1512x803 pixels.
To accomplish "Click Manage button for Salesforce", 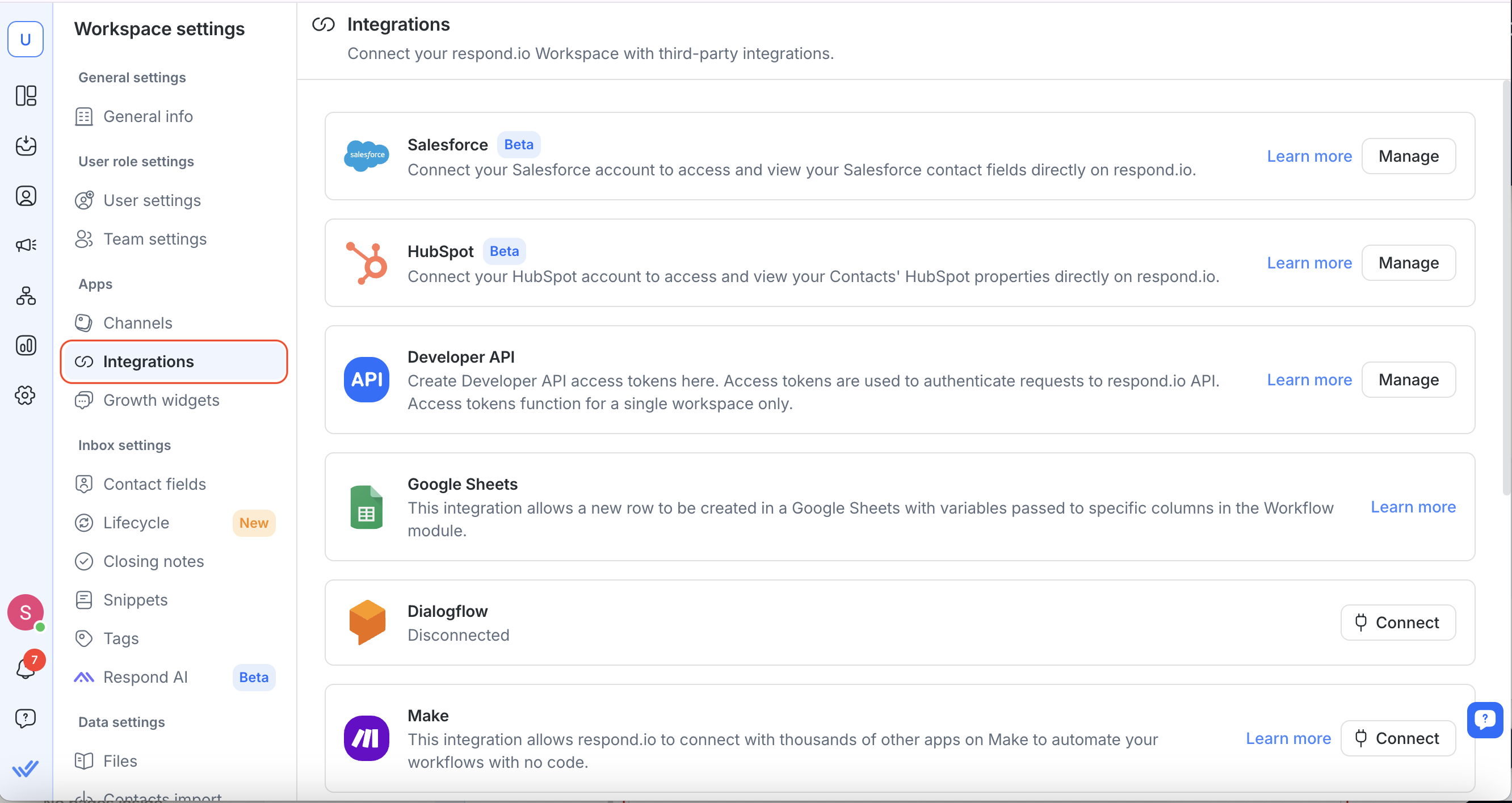I will (1408, 156).
